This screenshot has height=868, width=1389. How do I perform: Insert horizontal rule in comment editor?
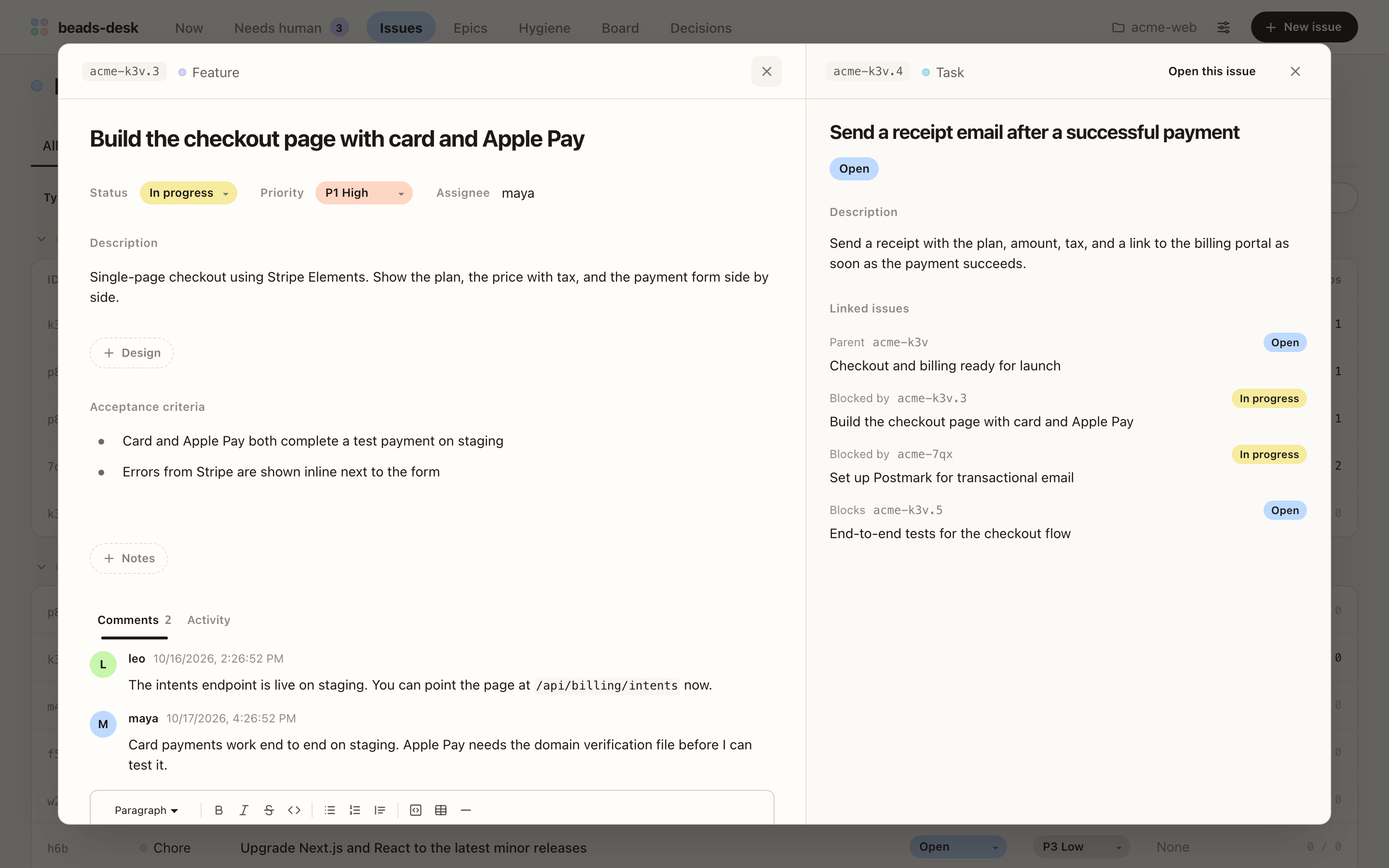[x=466, y=810]
